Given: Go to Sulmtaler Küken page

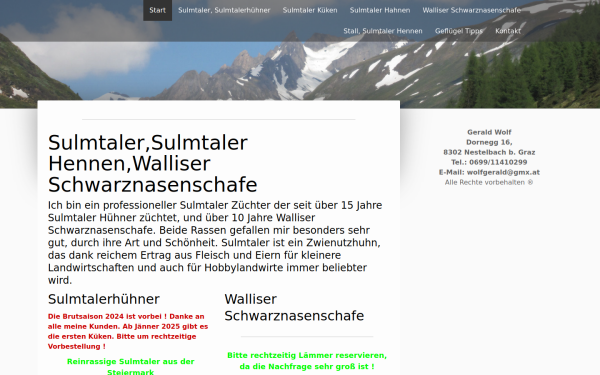Looking at the screenshot, I should [x=310, y=10].
